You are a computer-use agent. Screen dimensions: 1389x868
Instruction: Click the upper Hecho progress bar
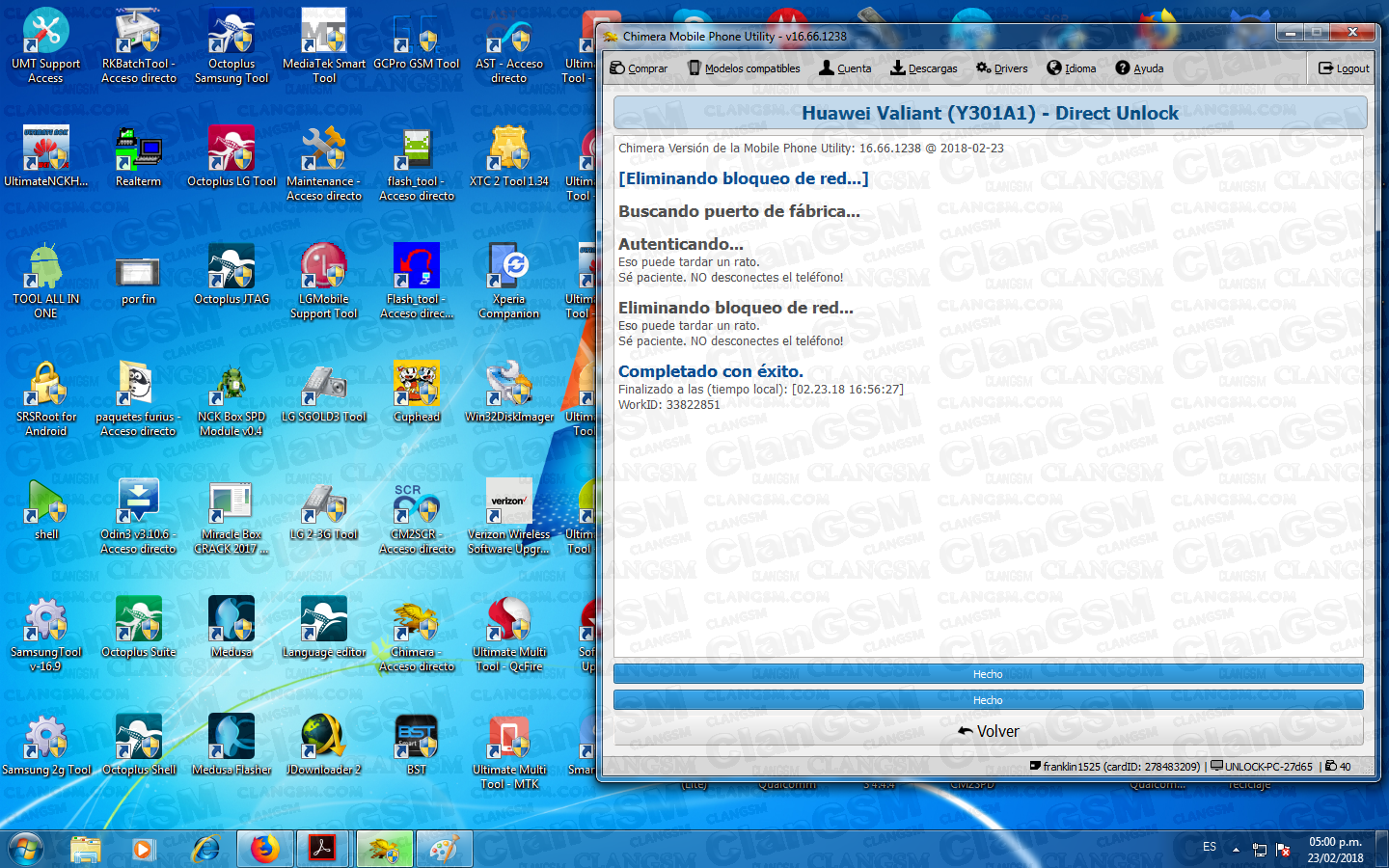coord(988,674)
